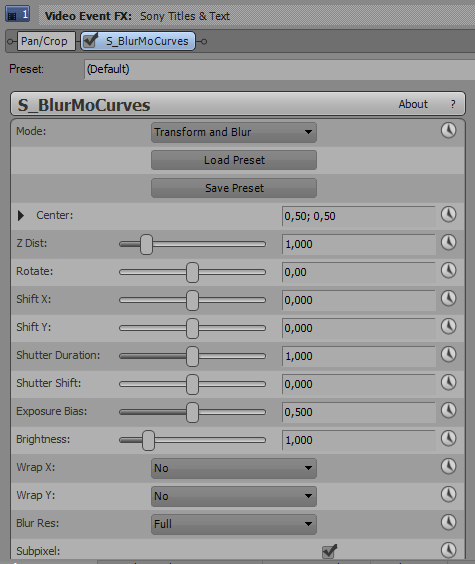The height and width of the screenshot is (564, 475).
Task: Select the Pan/Crop chain item
Action: (x=46, y=41)
